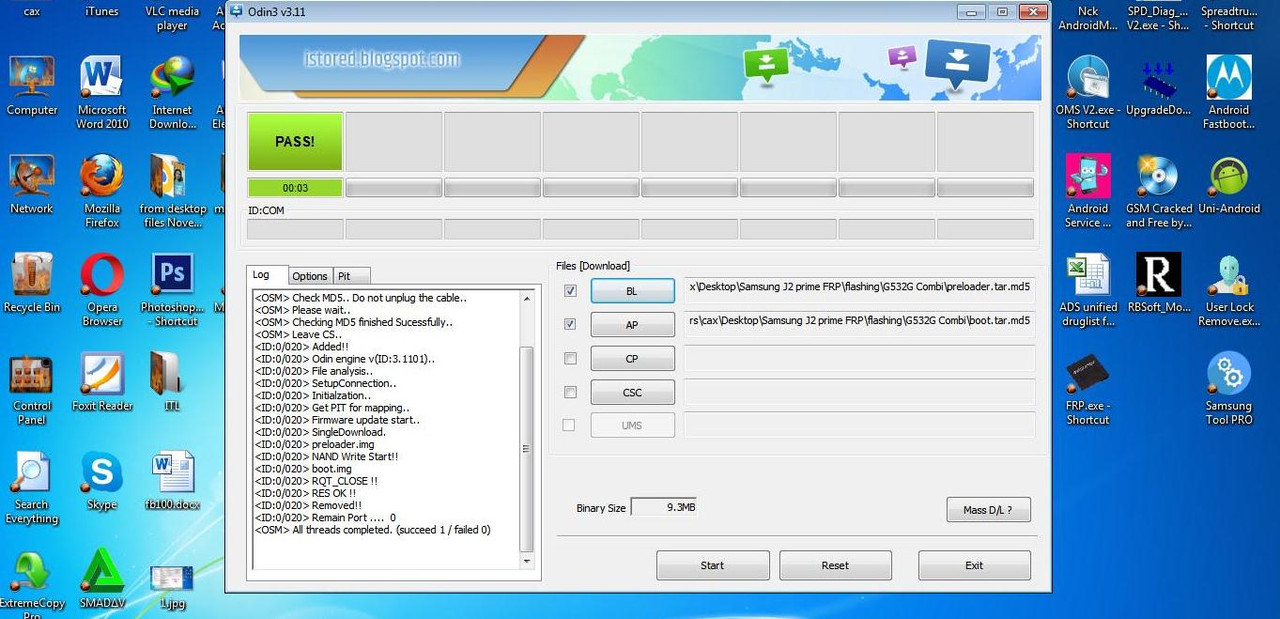1280x619 pixels.
Task: Open the SMADAV antivirus icon
Action: coord(102,579)
